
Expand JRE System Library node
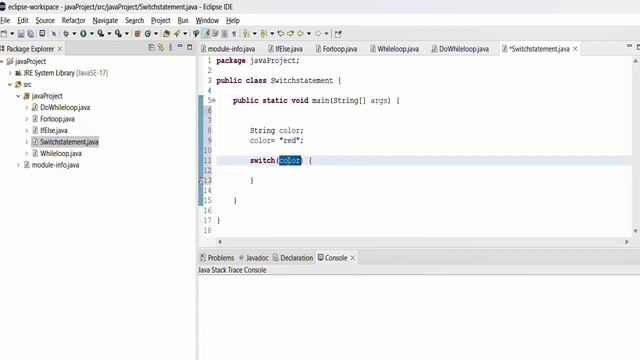click(10, 73)
